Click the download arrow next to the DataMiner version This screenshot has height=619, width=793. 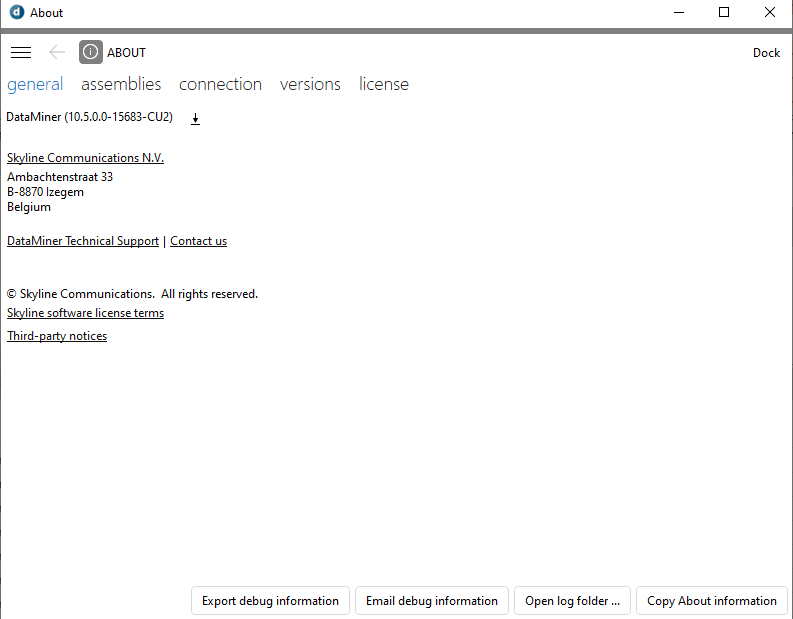click(x=195, y=119)
